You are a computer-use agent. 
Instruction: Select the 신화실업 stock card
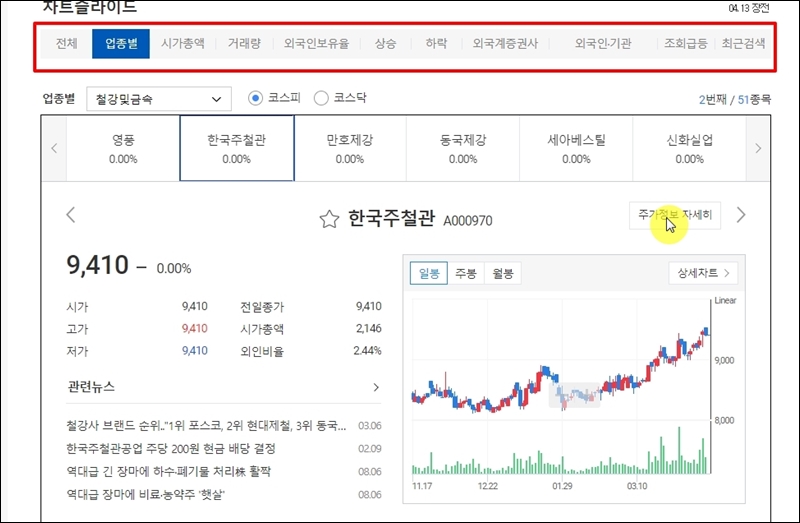690,148
